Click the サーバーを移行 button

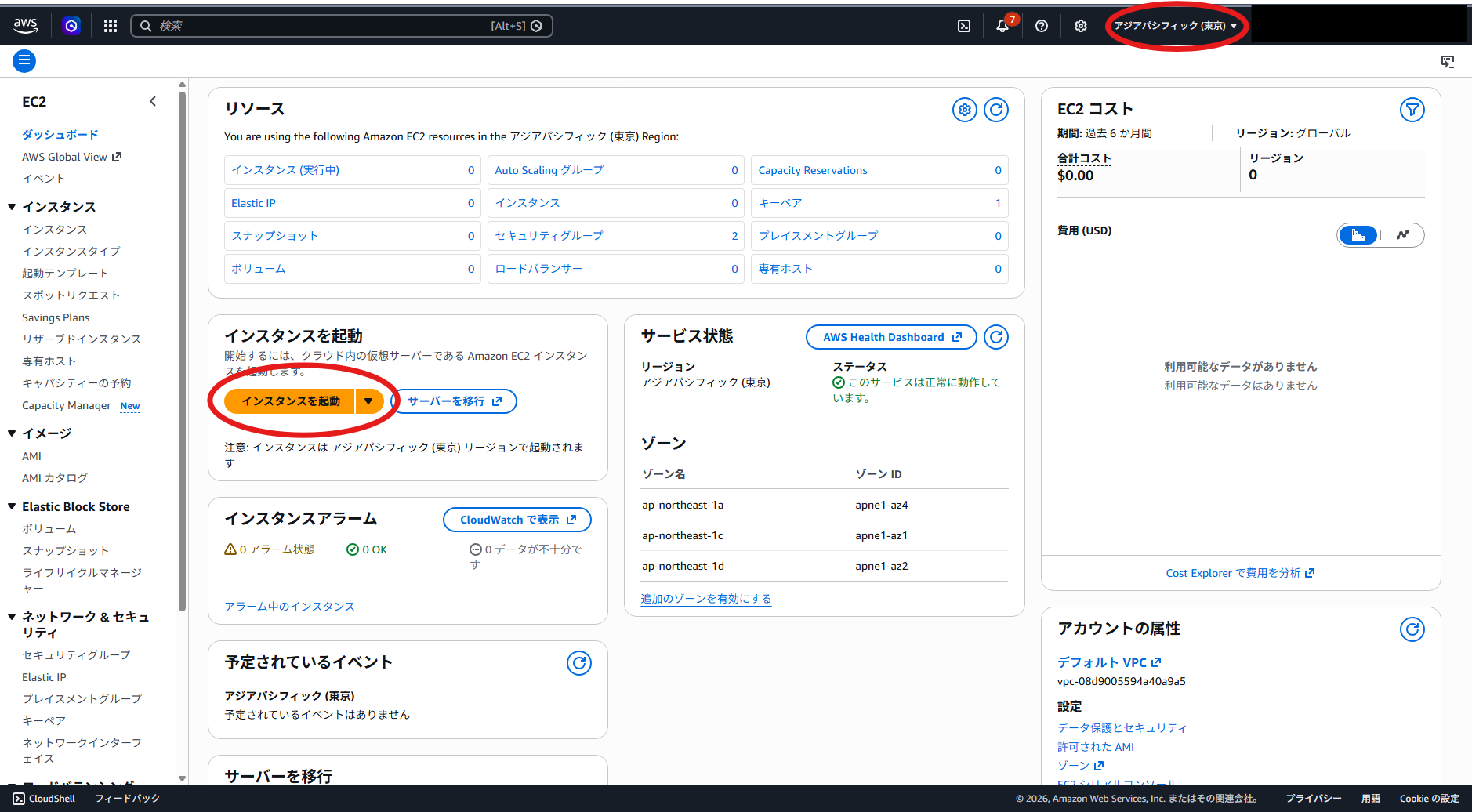click(x=454, y=401)
